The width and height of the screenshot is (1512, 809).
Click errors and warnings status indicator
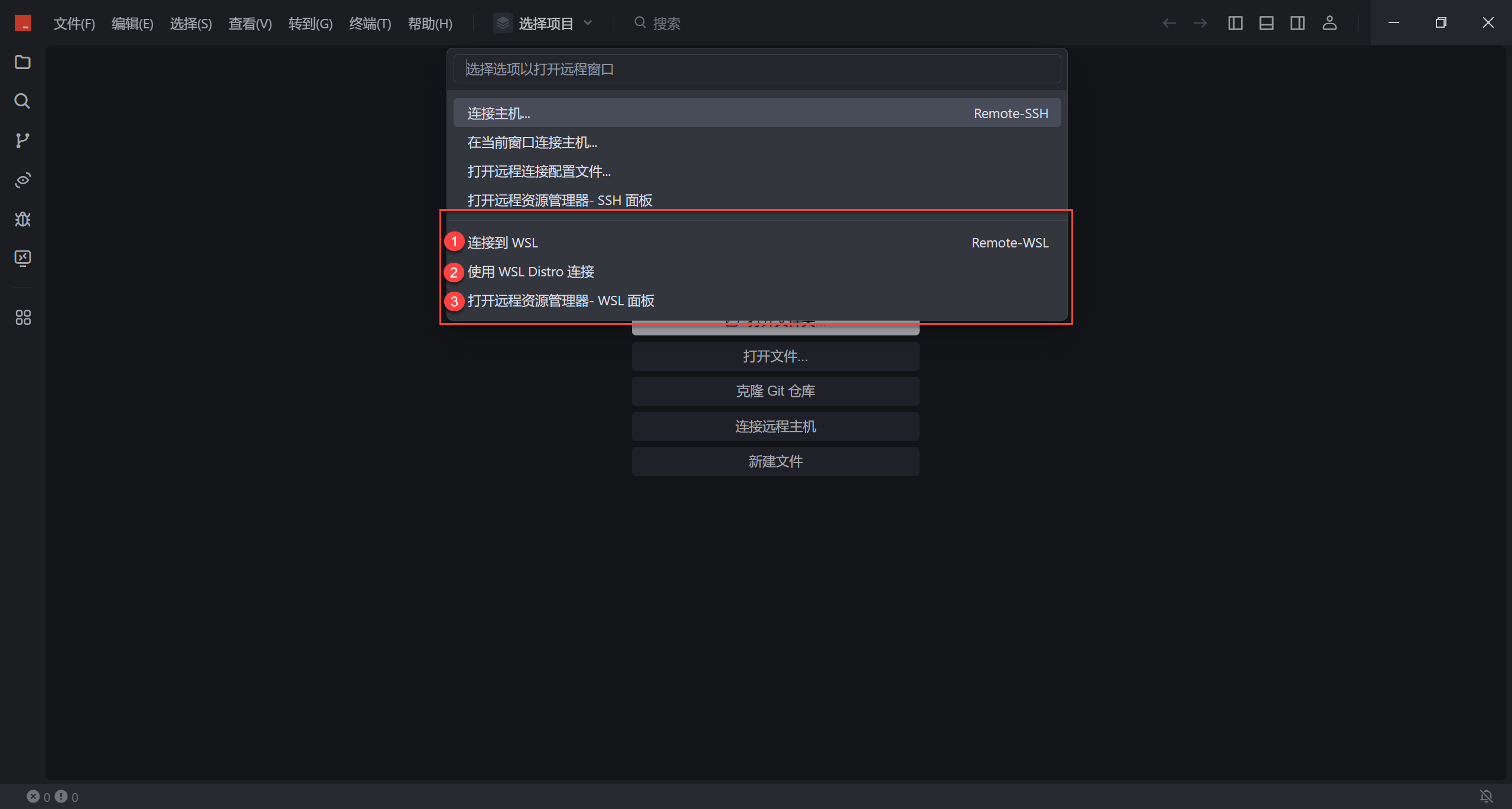click(52, 797)
